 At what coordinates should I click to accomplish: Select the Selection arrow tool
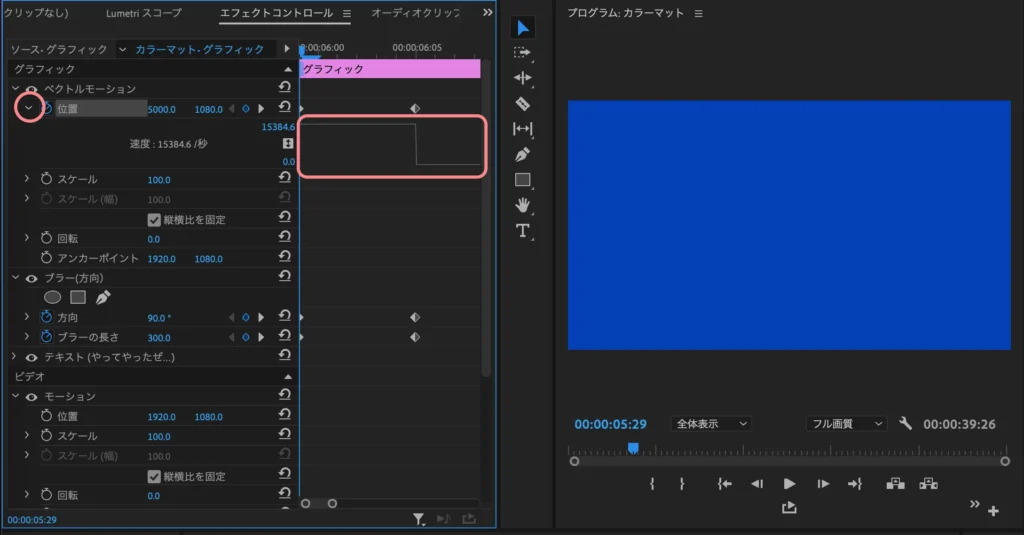522,27
